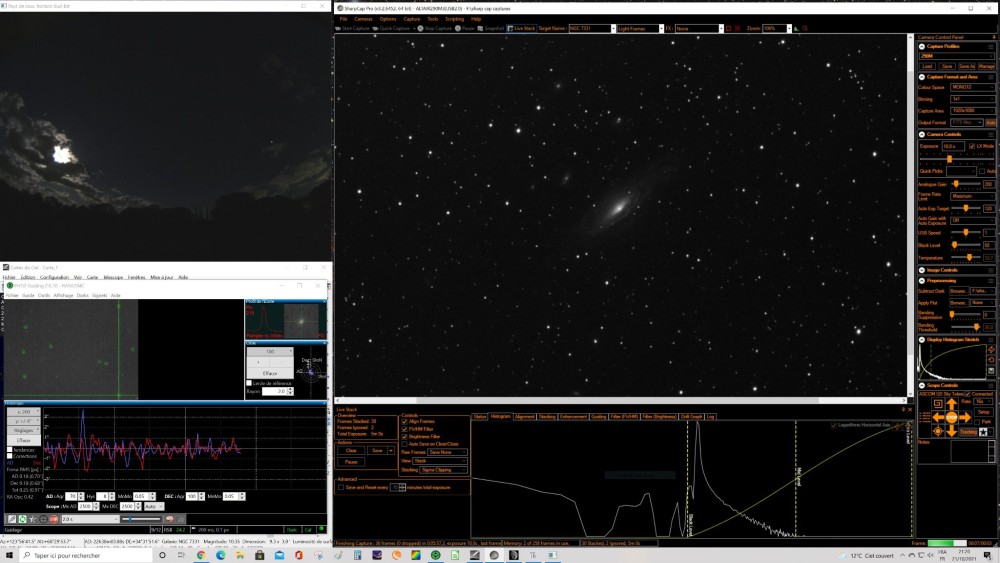1000x563 pixels.
Task: Click PHD2 connect equipment icon
Action: click(x=12, y=519)
